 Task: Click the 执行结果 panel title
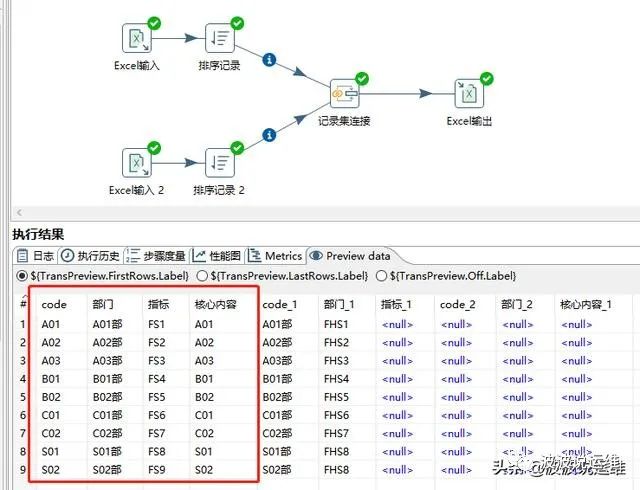tap(38, 234)
